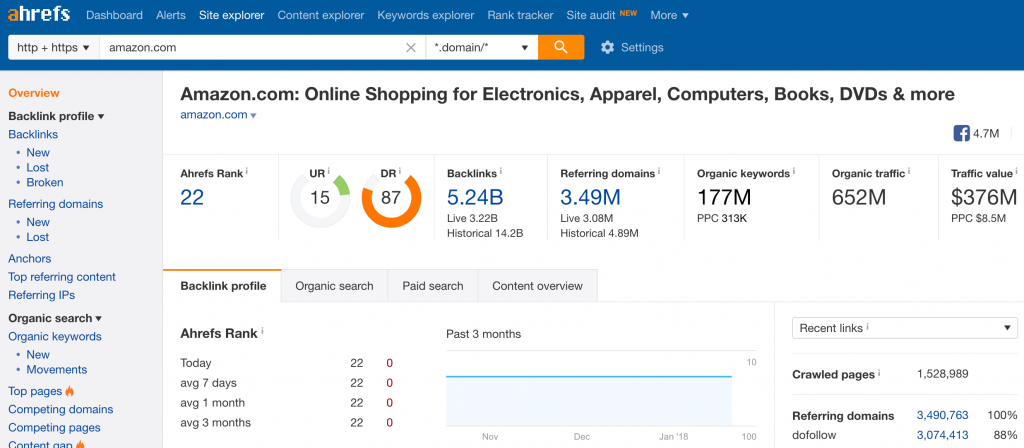Image resolution: width=1024 pixels, height=448 pixels.
Task: Open Competing domains report
Action: pos(61,409)
